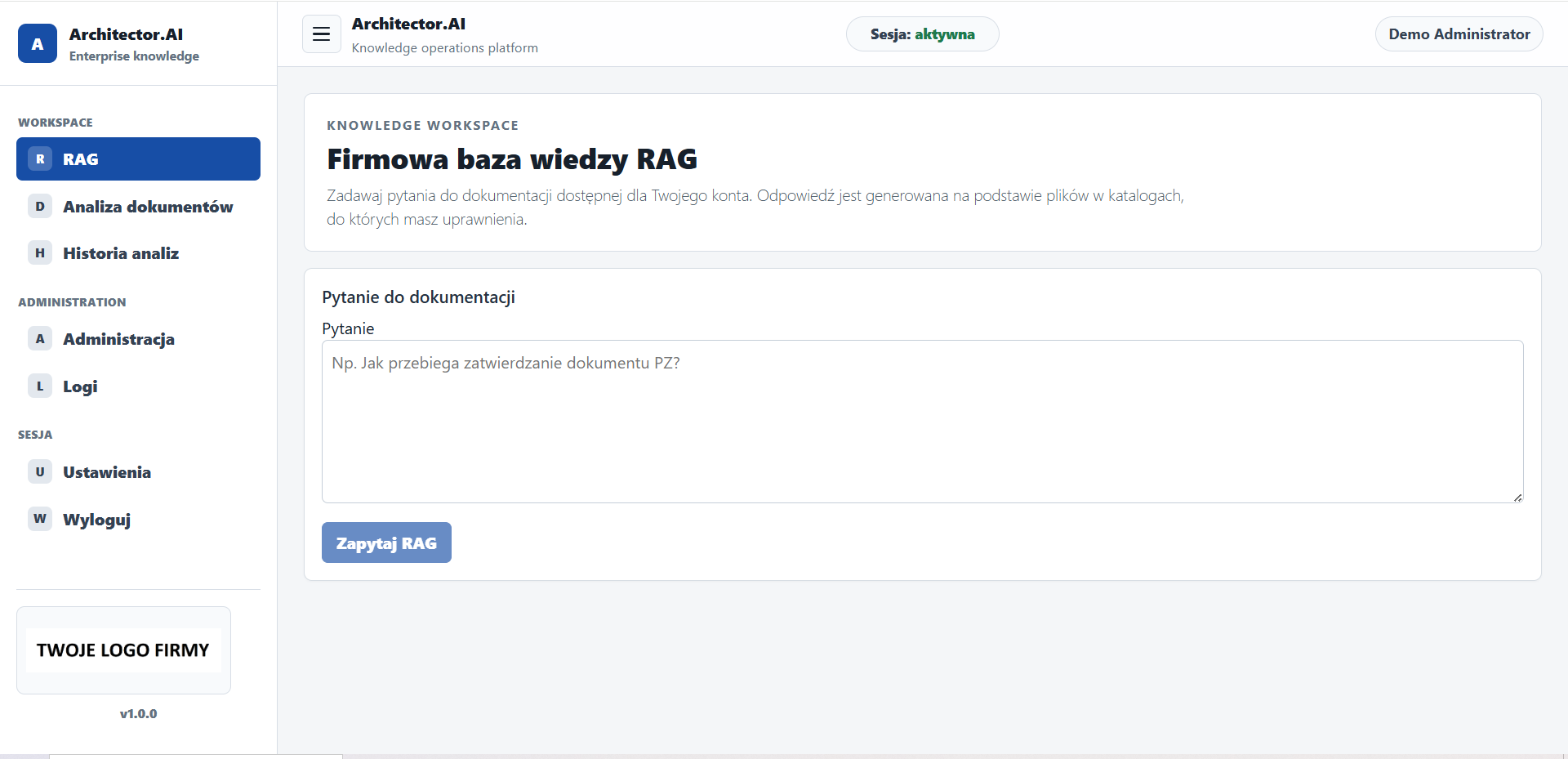1568x759 pixels.
Task: Click the H icon beside Historia analiz
Action: point(40,252)
